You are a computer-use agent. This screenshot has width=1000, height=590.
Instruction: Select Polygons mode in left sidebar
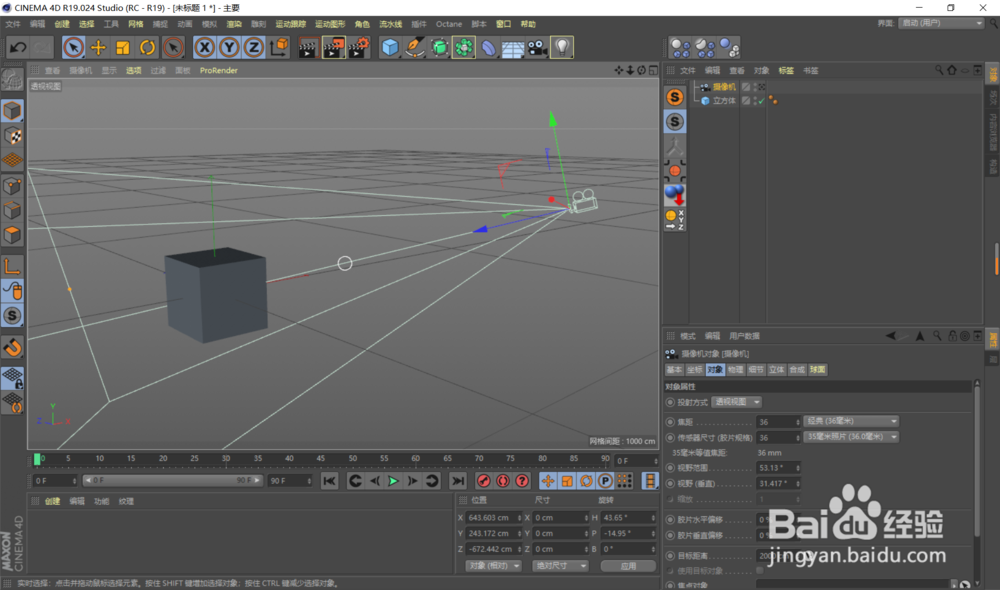12,235
